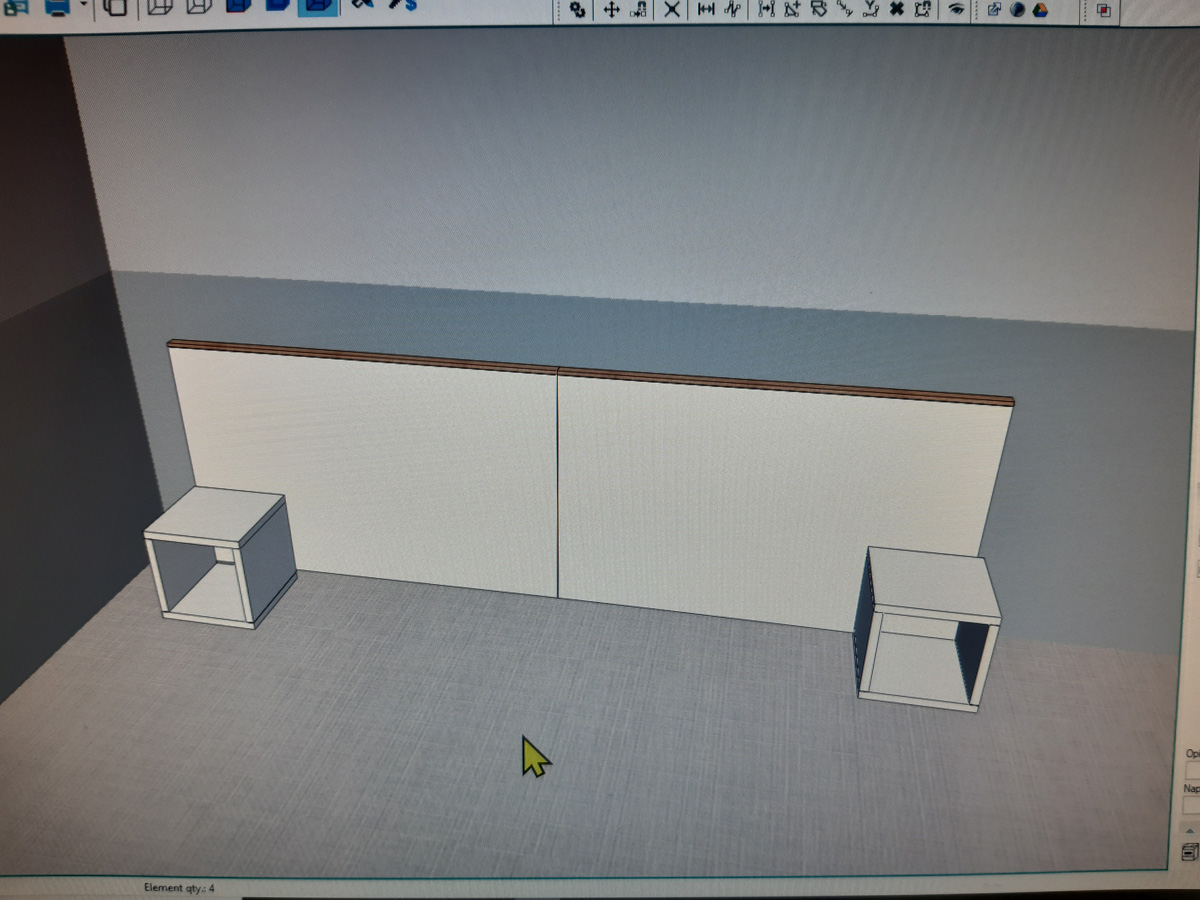Click the add-points node tool icon
The width and height of the screenshot is (1200, 900).
pos(793,10)
